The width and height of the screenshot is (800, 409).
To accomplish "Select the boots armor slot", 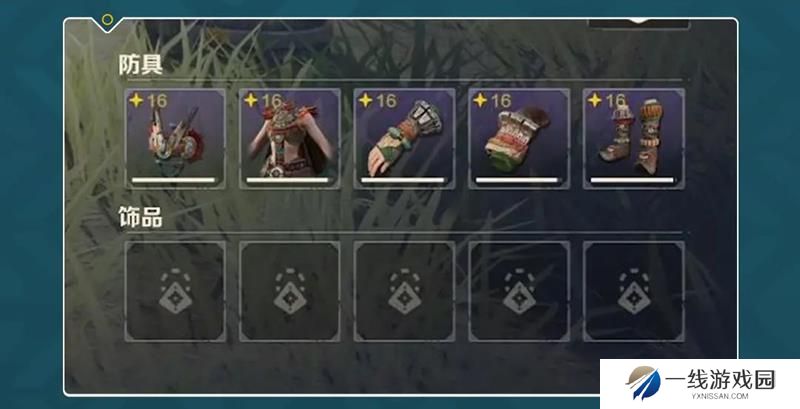I will pyautogui.click(x=634, y=139).
